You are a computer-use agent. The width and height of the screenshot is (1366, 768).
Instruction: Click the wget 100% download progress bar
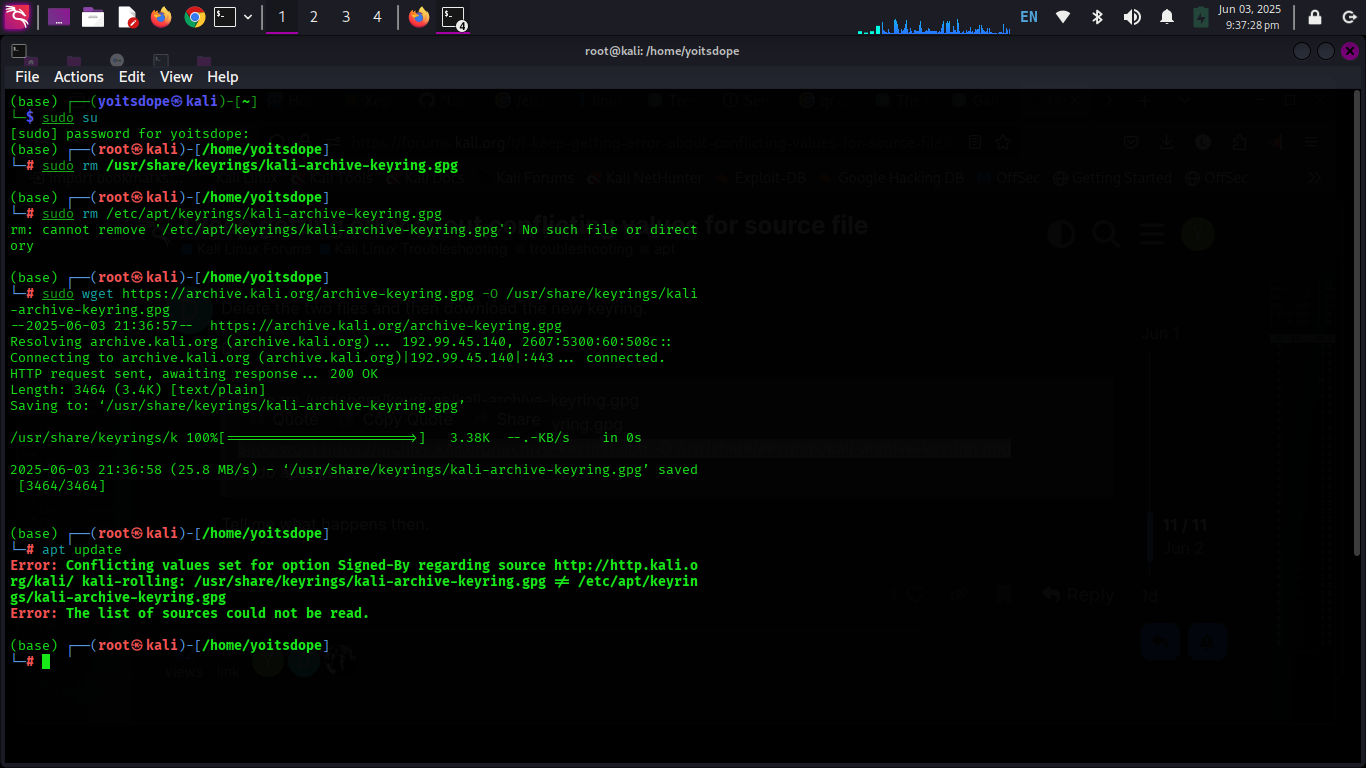pyautogui.click(x=322, y=437)
